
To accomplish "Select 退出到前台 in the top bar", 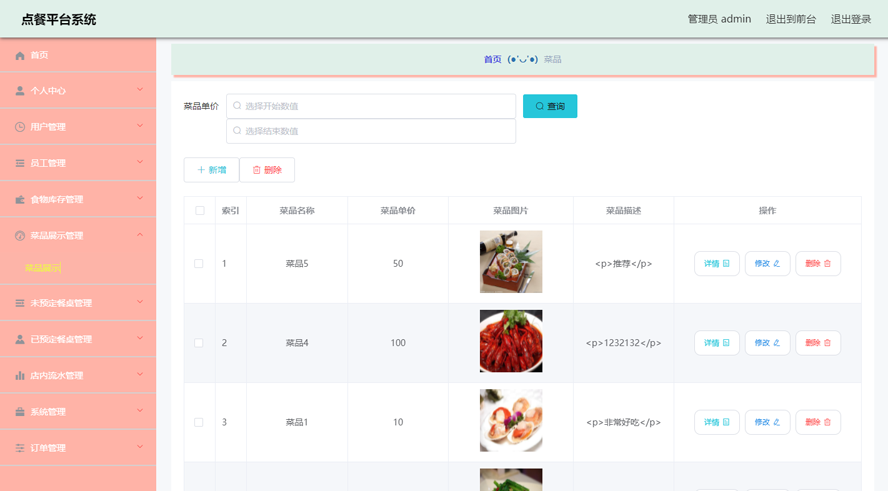I will (x=791, y=19).
